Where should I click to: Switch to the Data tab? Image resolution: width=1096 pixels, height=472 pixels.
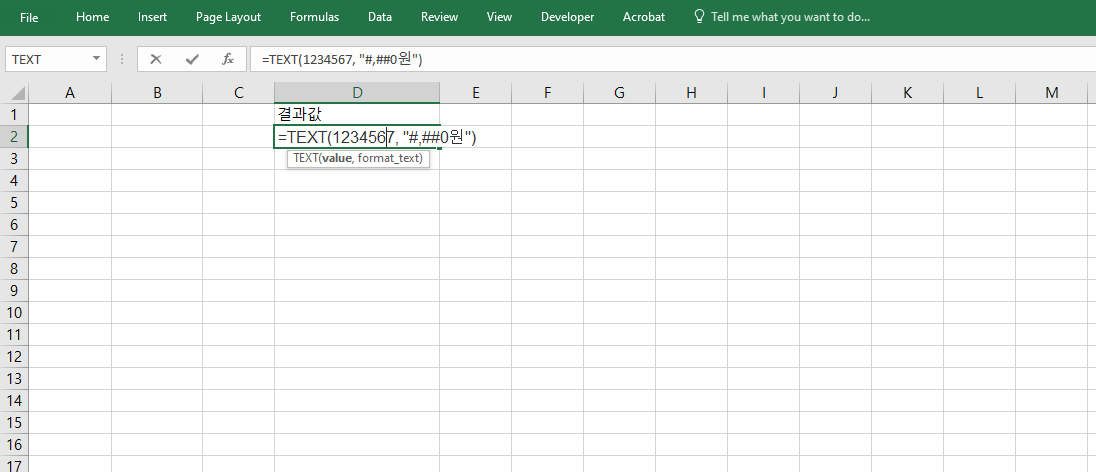pyautogui.click(x=380, y=17)
